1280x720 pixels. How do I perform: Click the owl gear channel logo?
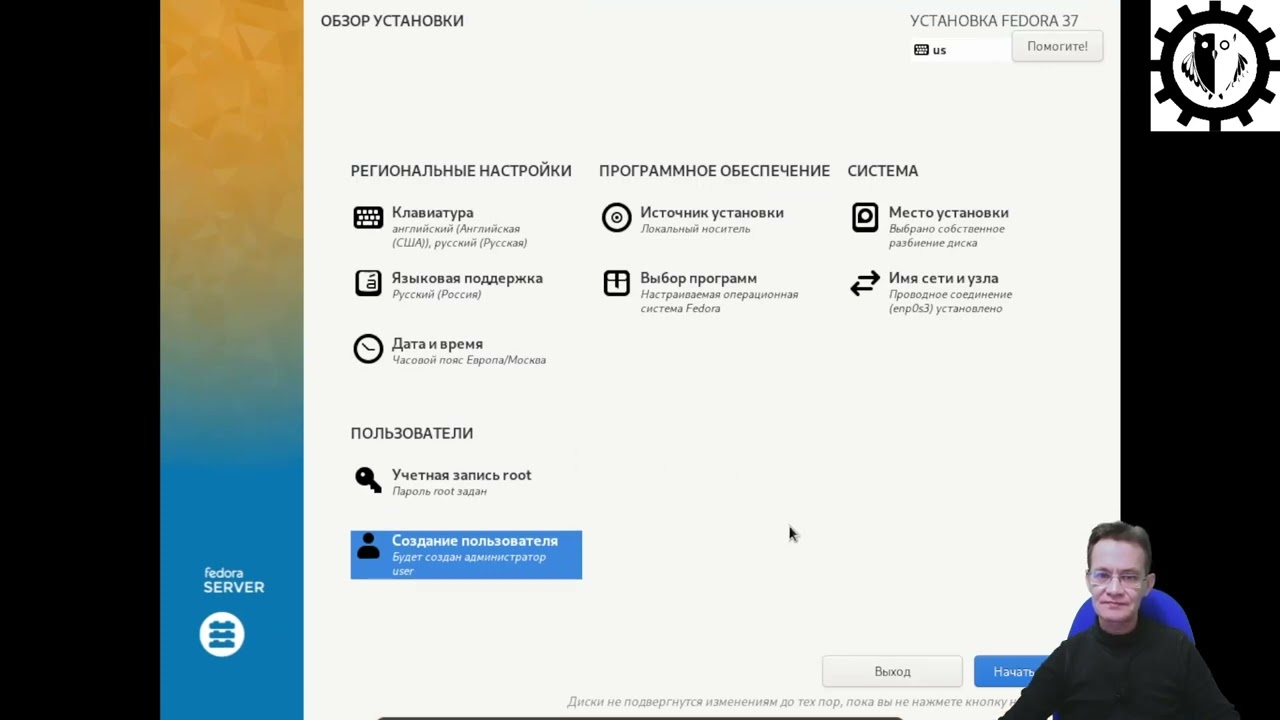(1215, 66)
